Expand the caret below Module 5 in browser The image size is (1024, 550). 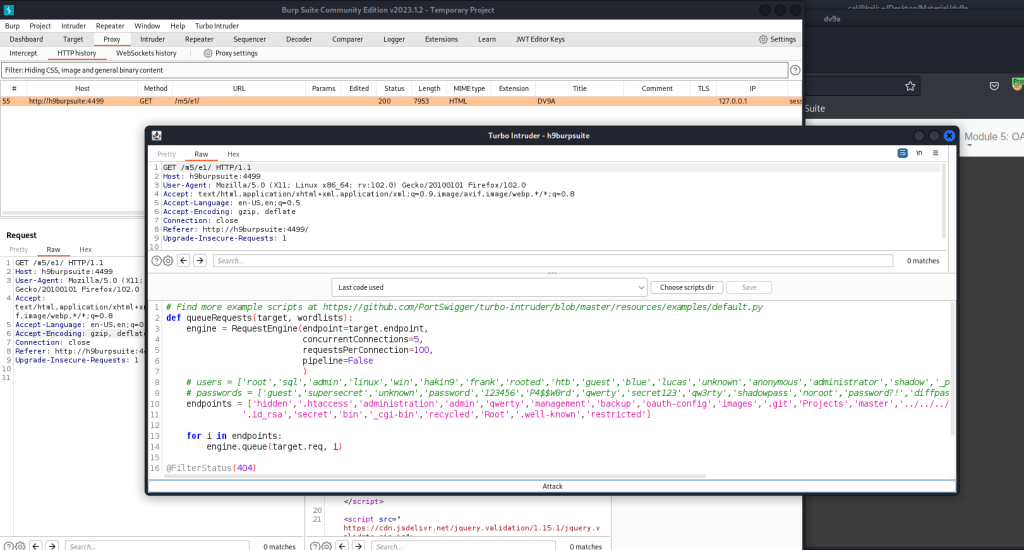tap(969, 146)
